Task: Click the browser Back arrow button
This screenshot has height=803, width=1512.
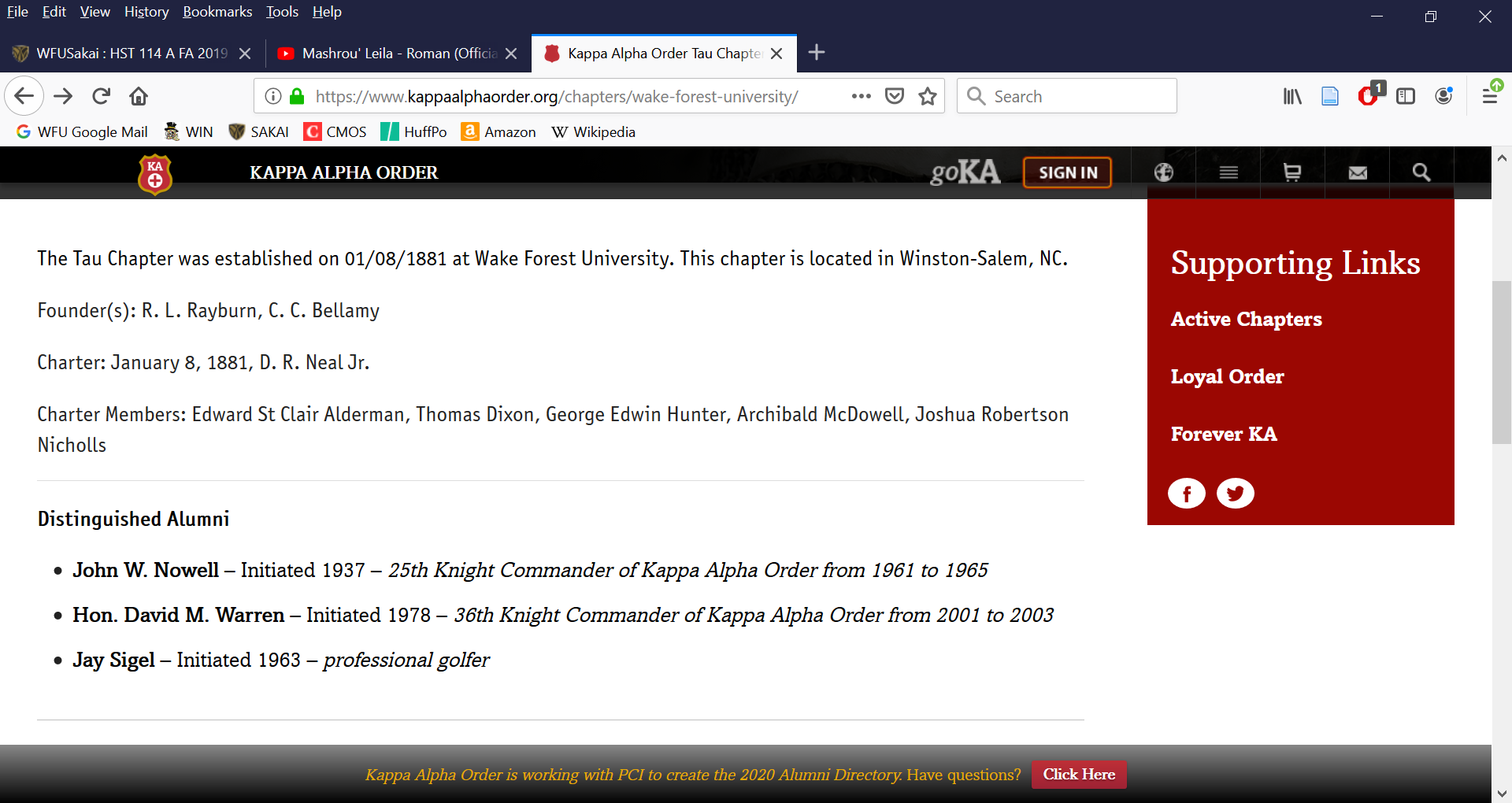Action: click(x=24, y=96)
